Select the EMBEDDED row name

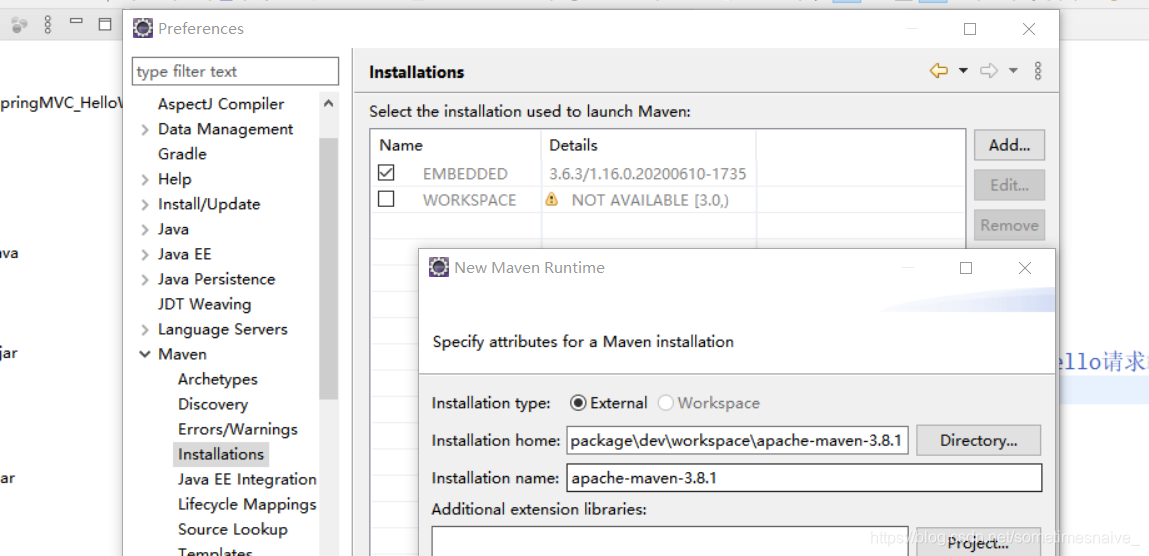tap(465, 174)
